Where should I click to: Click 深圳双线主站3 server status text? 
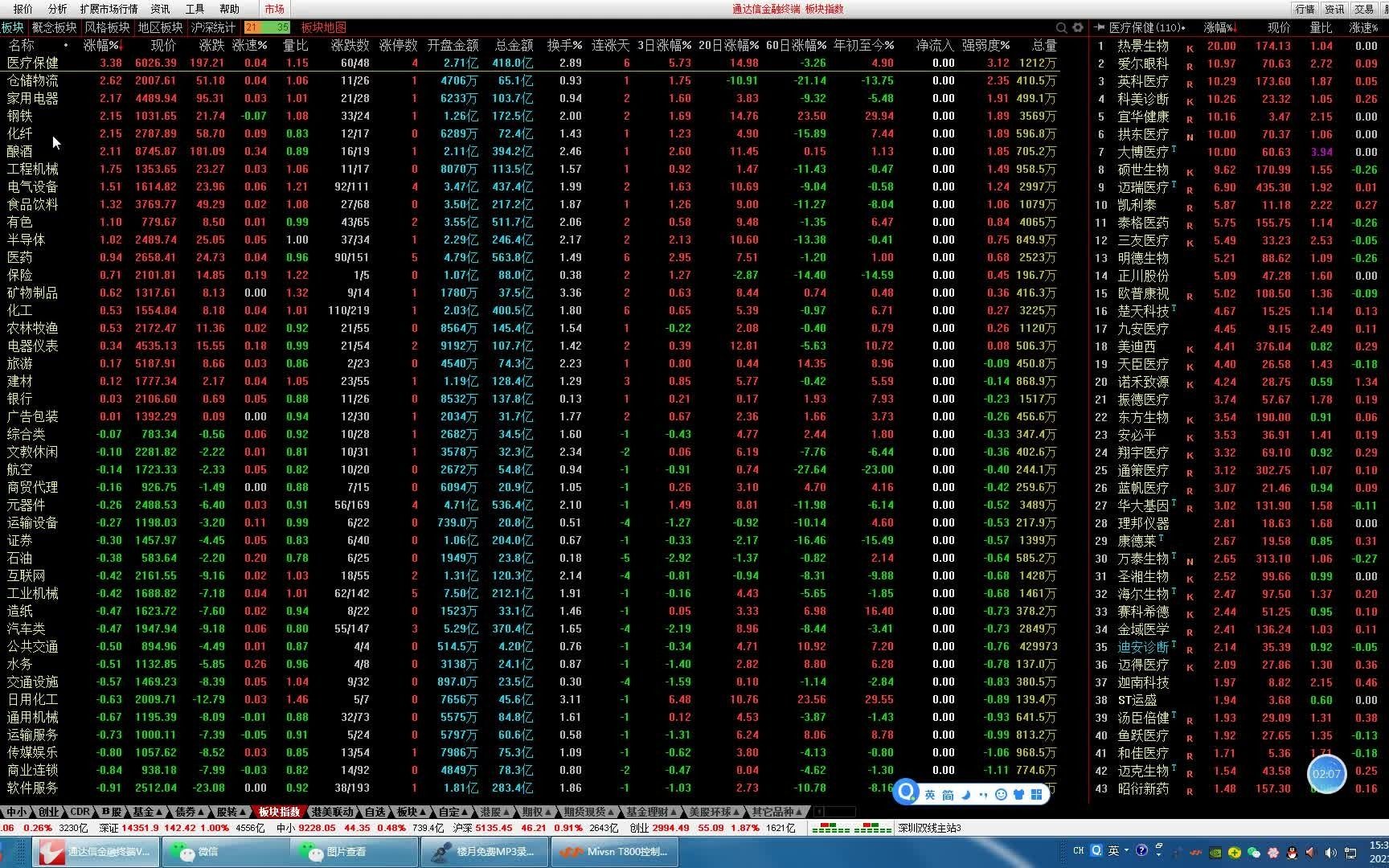[x=930, y=828]
